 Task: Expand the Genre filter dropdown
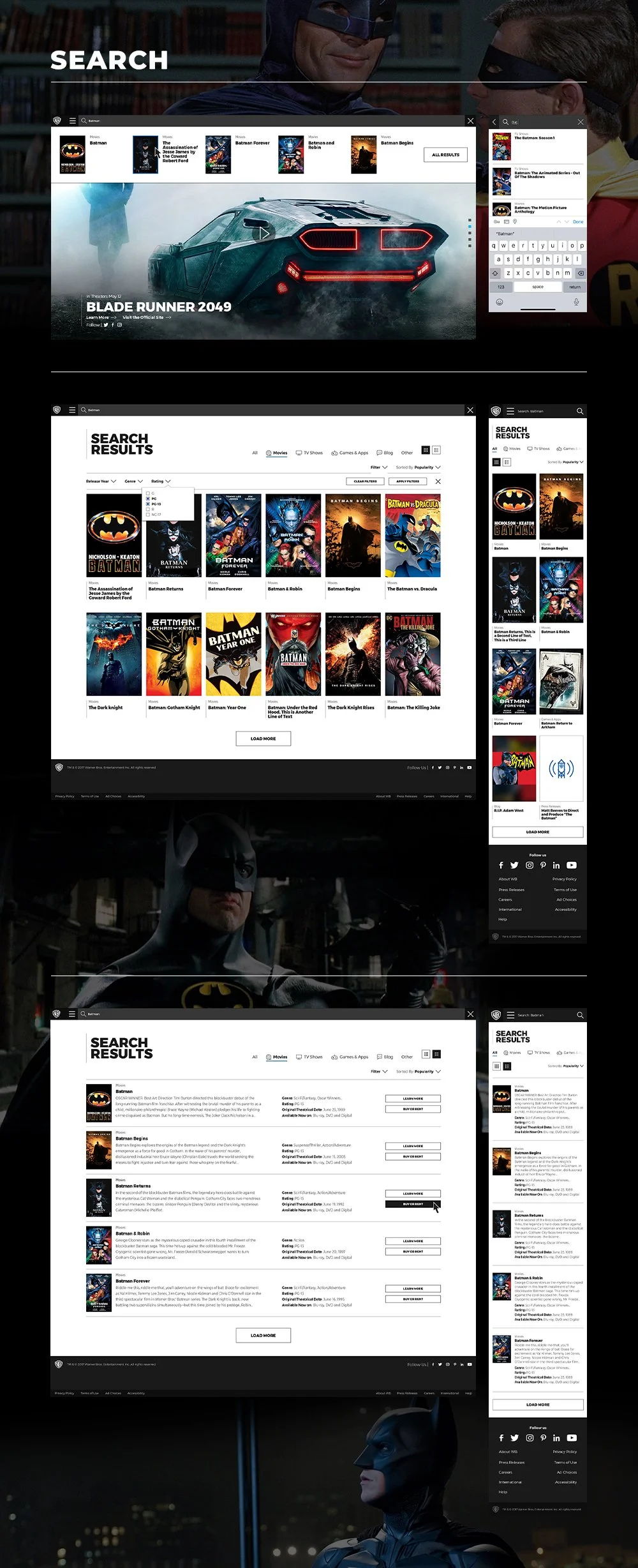pyautogui.click(x=133, y=481)
